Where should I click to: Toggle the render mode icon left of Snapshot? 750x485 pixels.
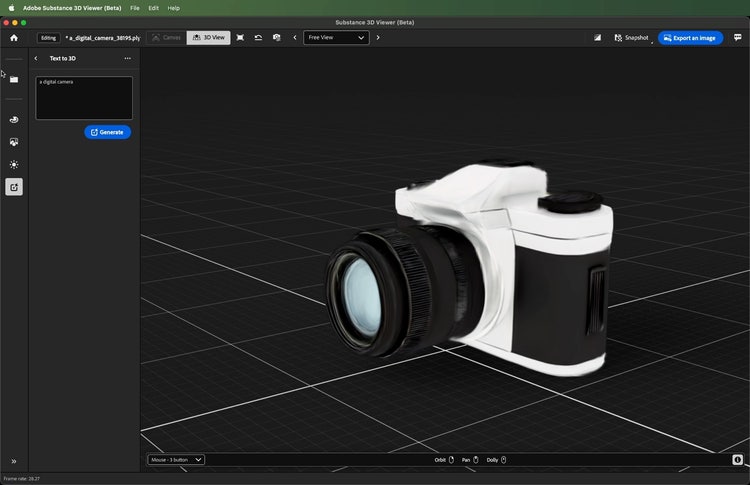click(597, 37)
